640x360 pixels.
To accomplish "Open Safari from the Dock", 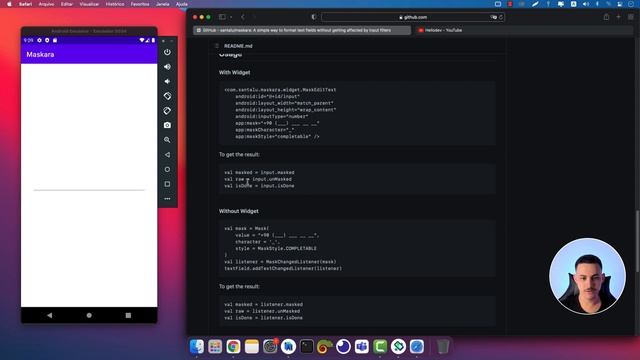I will click(x=417, y=347).
